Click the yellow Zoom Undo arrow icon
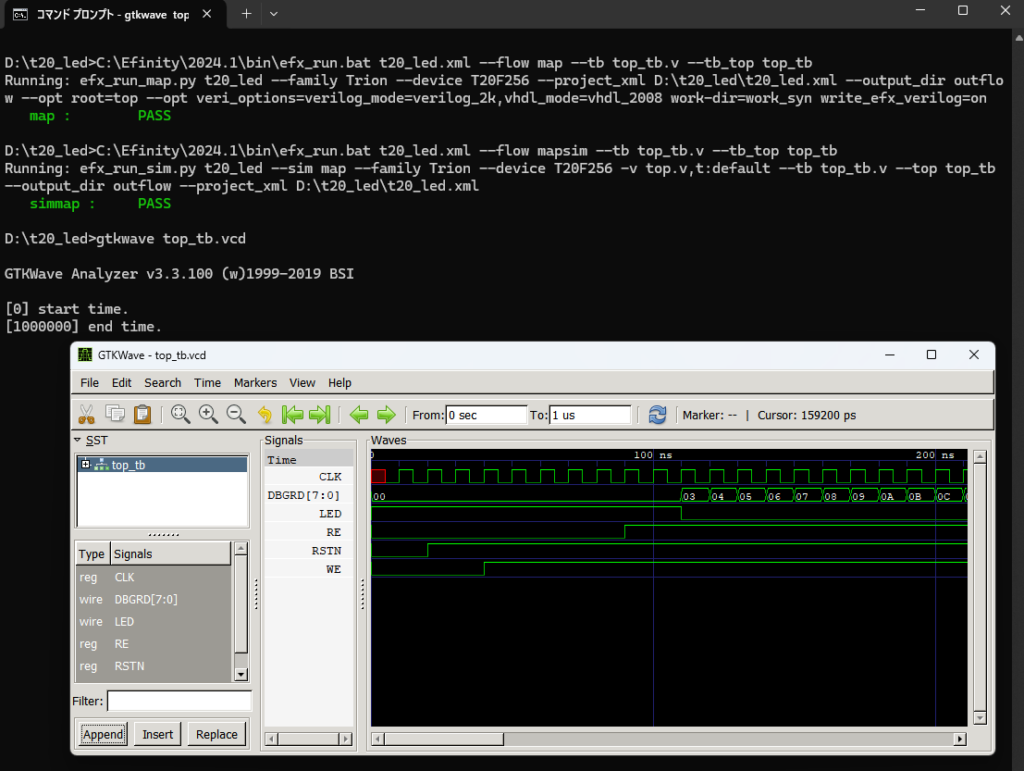This screenshot has width=1024, height=771. (x=264, y=415)
